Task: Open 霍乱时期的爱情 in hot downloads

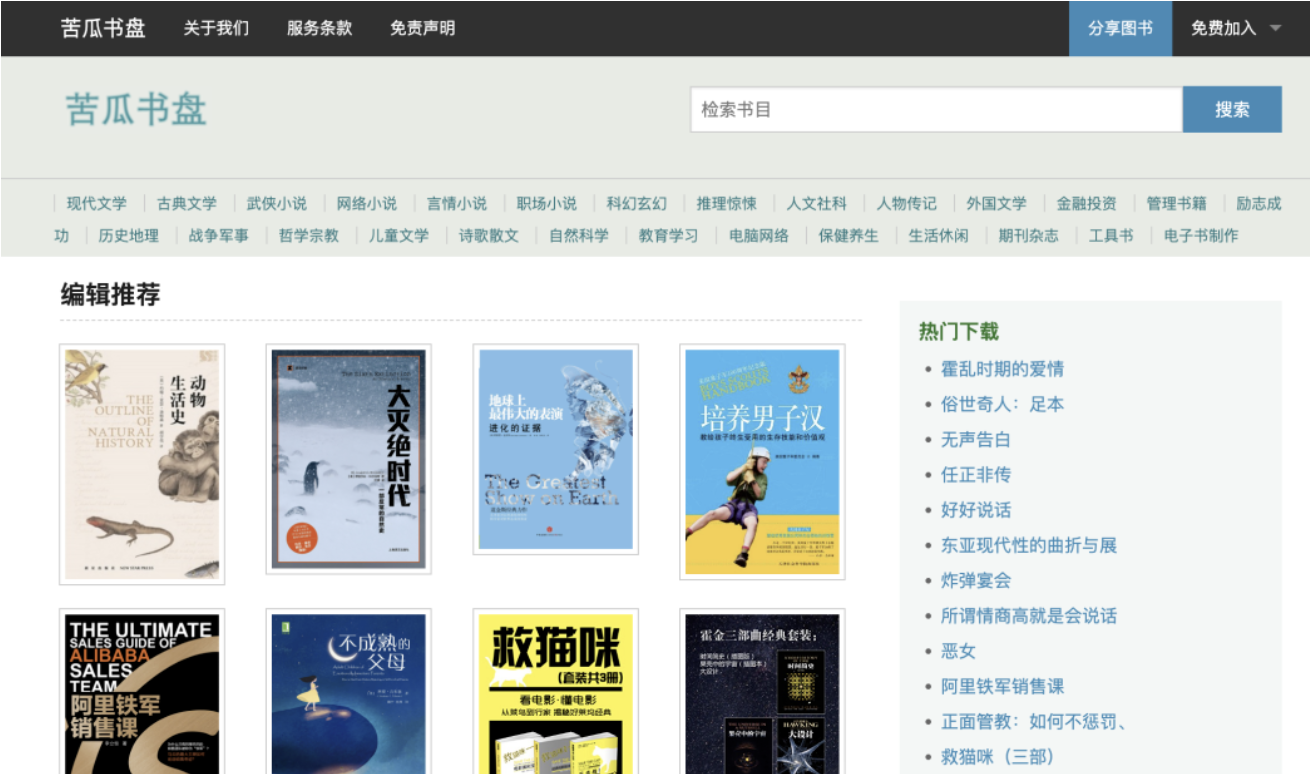Action: [x=1002, y=369]
